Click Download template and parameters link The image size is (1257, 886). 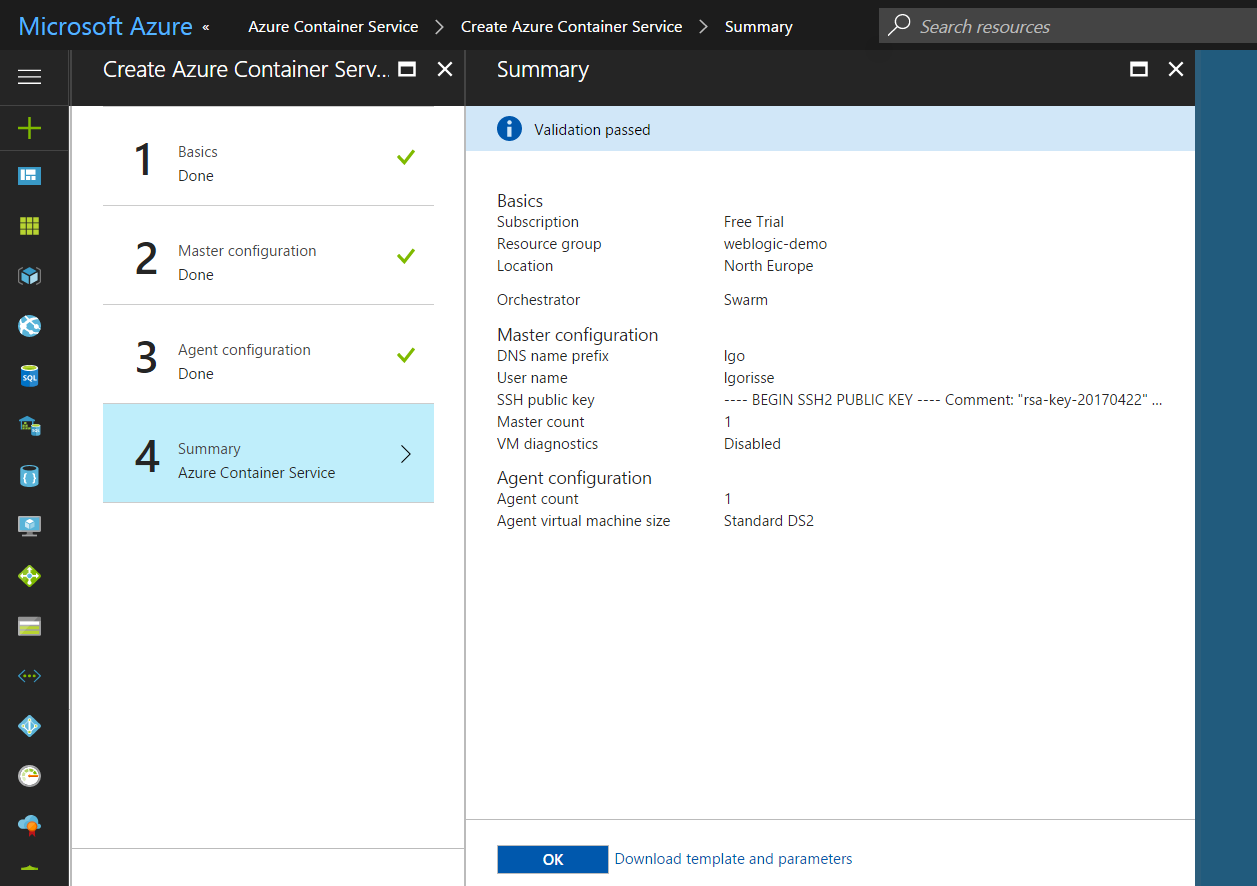pyautogui.click(x=733, y=859)
